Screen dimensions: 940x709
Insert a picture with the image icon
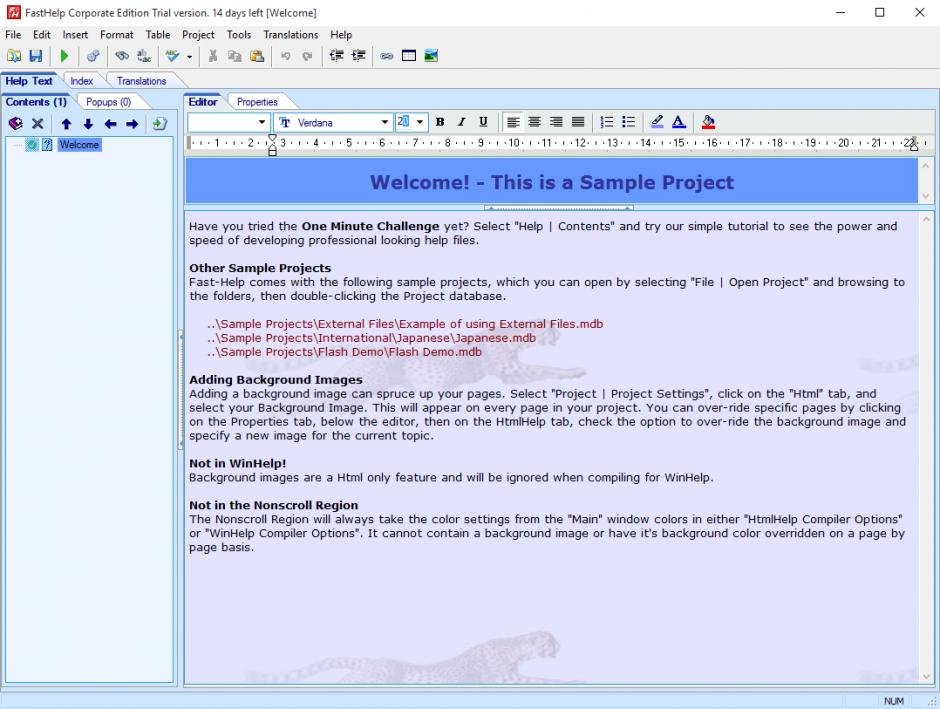431,56
